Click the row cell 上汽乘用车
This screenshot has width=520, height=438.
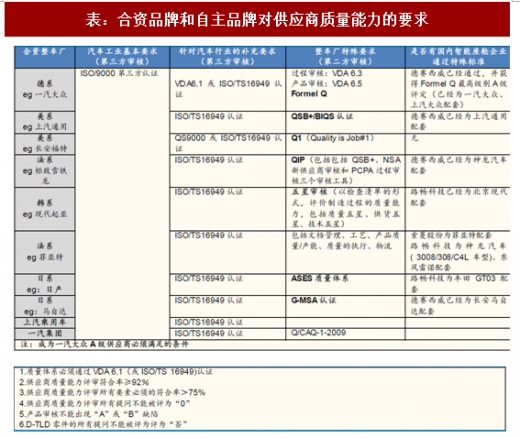(45, 322)
